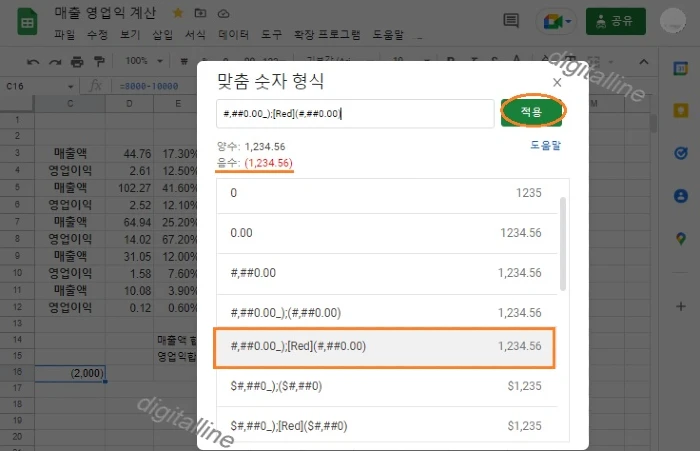Open the 확장 프로그램 menu

coord(327,34)
